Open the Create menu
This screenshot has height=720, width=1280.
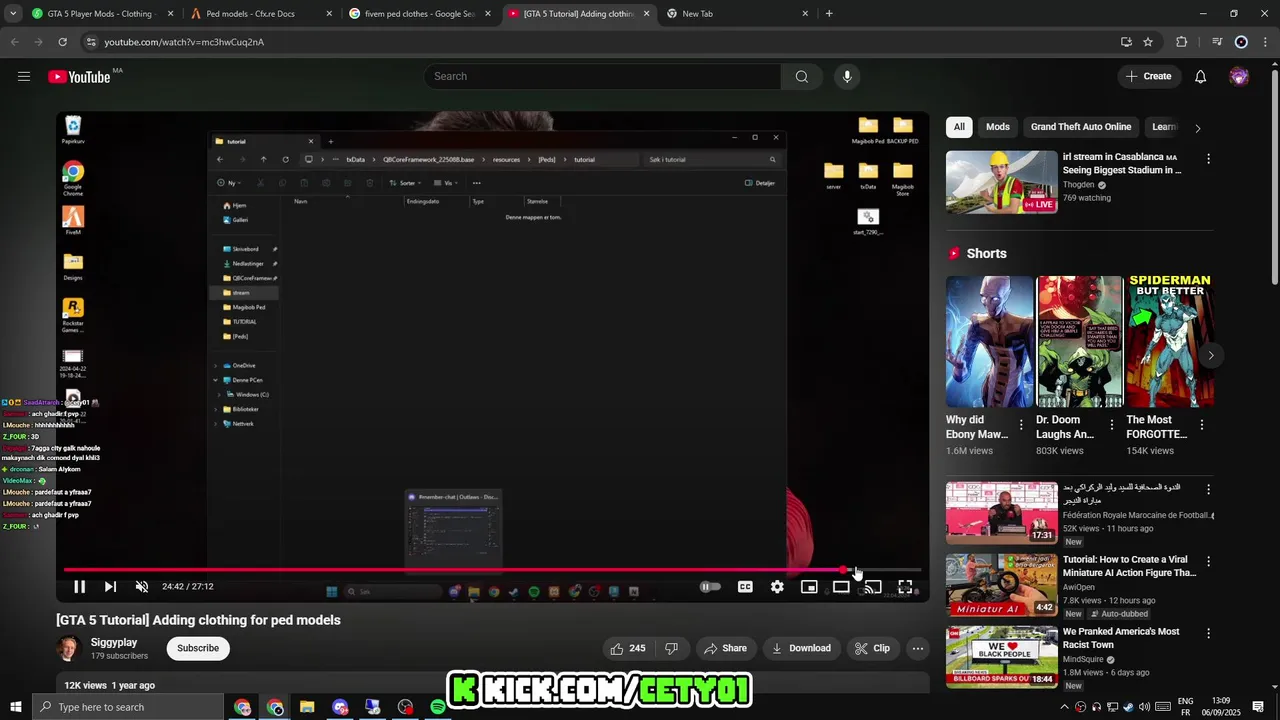(1148, 76)
